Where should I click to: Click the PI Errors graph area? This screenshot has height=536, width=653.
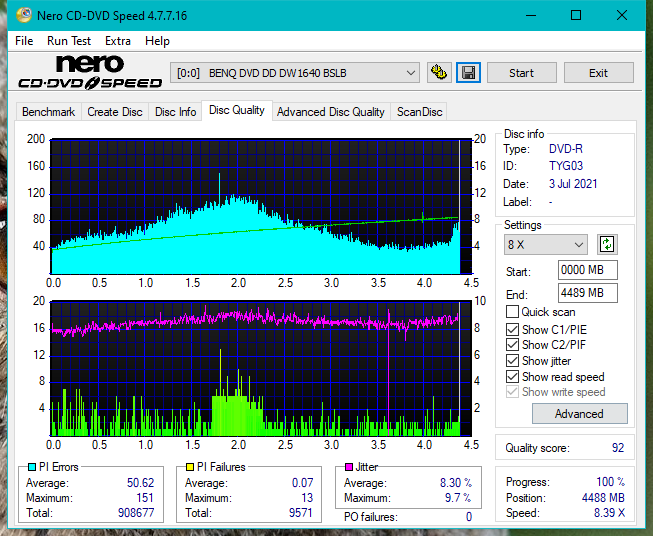point(261,207)
